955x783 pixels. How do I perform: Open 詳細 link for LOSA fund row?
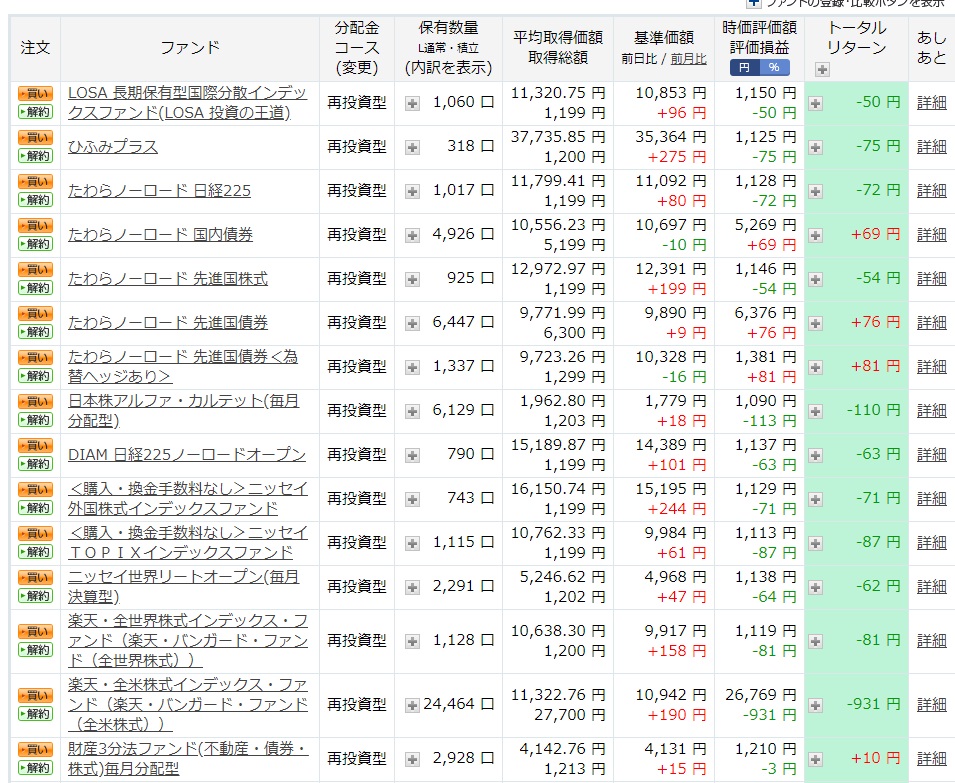click(931, 103)
